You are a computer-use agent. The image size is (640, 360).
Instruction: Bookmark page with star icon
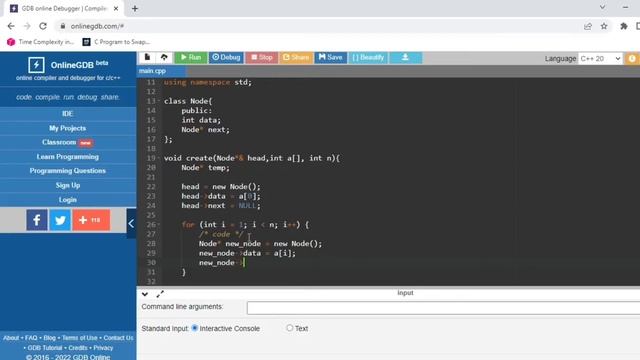pos(604,26)
